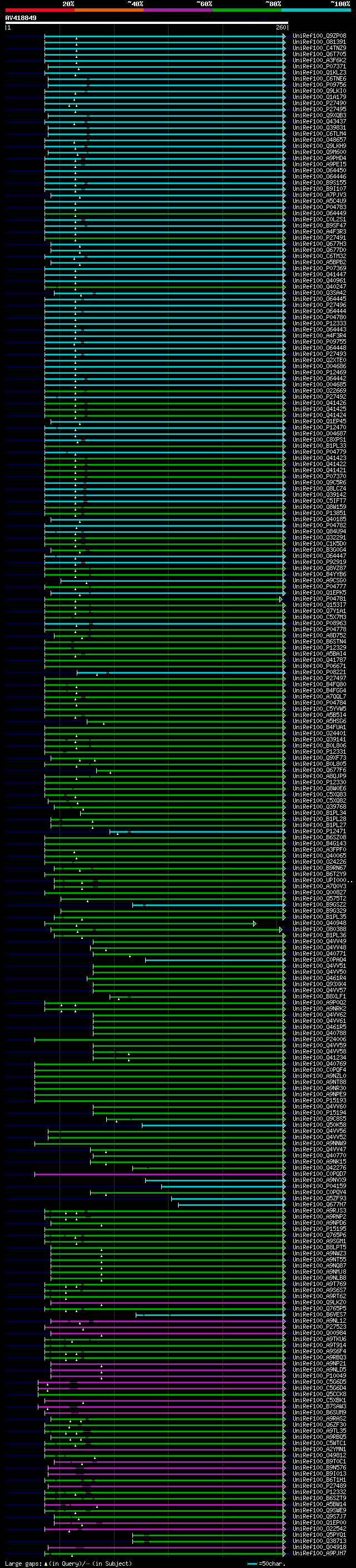Select hit label UniRef100_B0L806
The image size is (356, 1568).
tap(319, 746)
